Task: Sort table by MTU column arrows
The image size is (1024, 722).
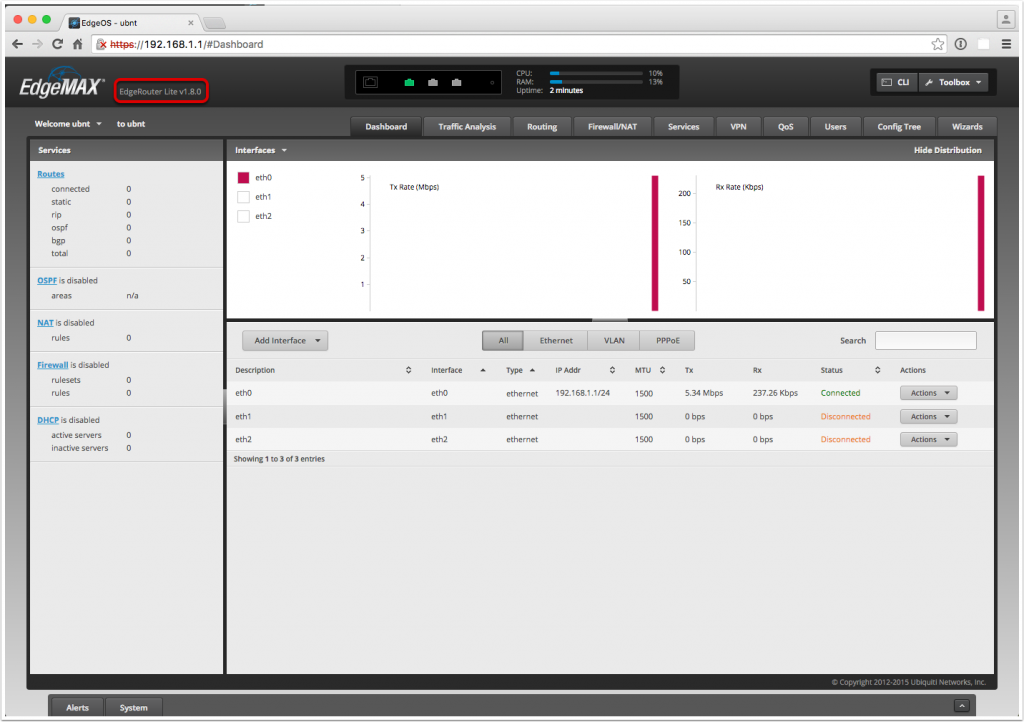Action: 662,370
